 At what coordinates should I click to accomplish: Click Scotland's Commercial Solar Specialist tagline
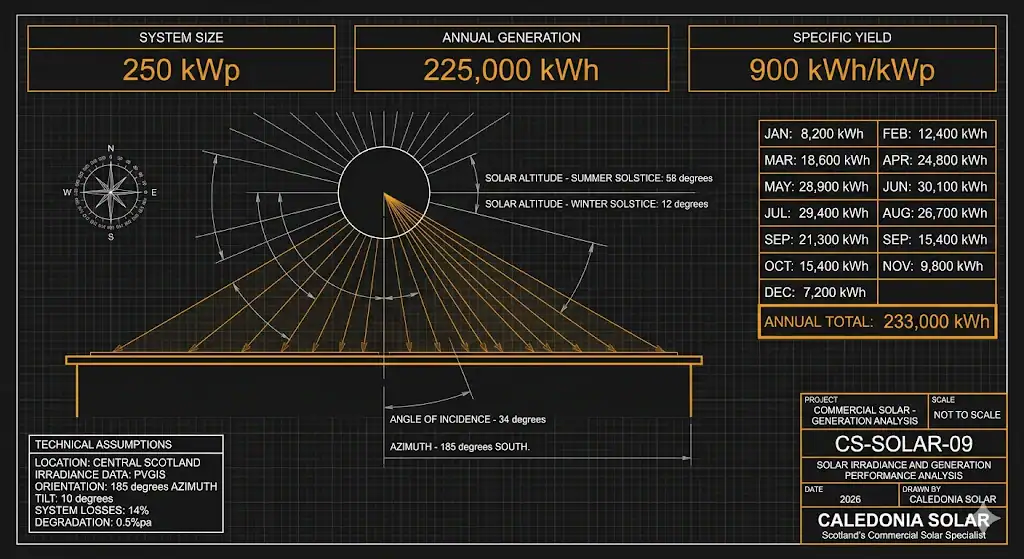pyautogui.click(x=904, y=535)
